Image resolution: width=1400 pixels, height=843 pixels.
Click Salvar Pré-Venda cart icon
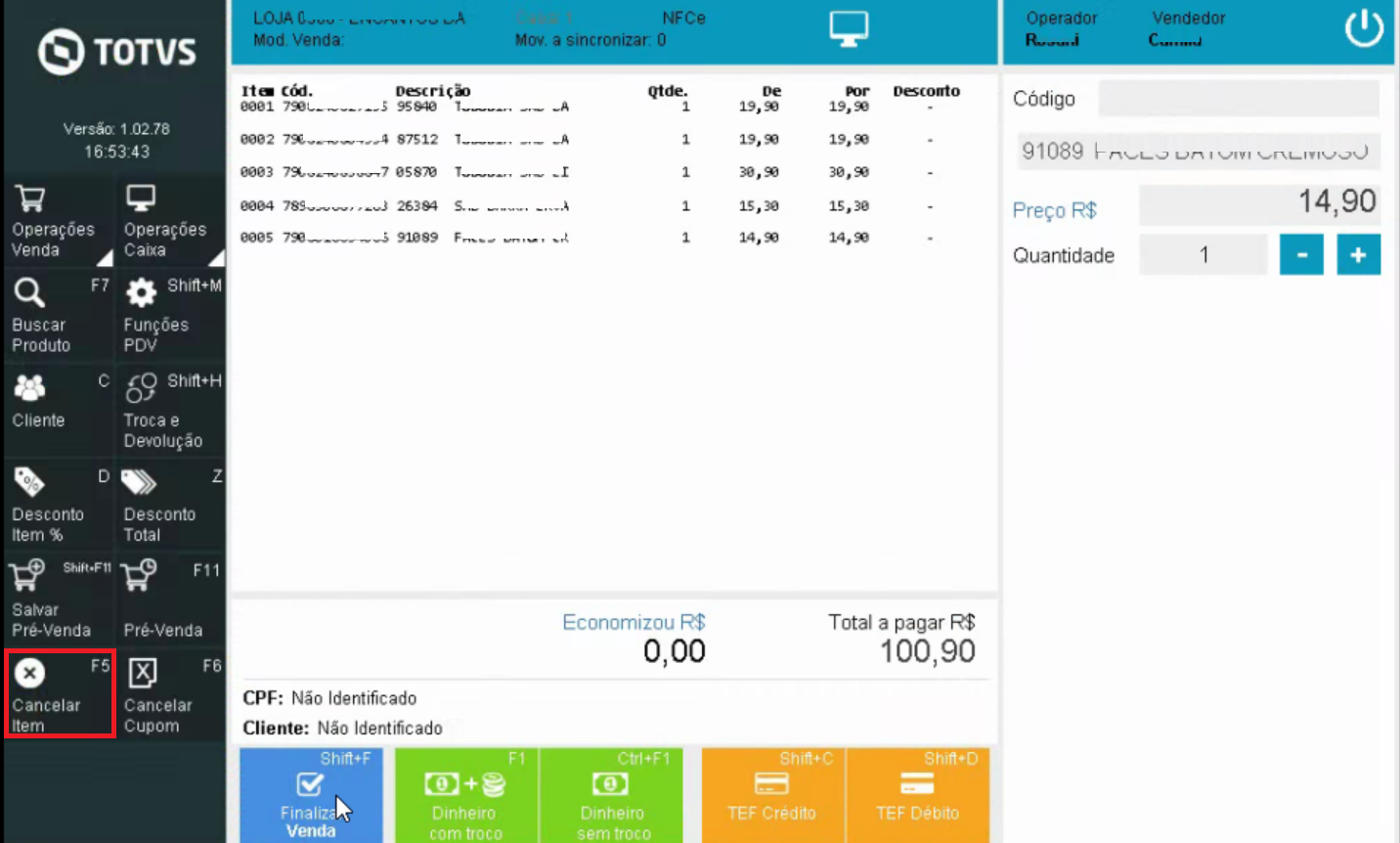[x=26, y=575]
